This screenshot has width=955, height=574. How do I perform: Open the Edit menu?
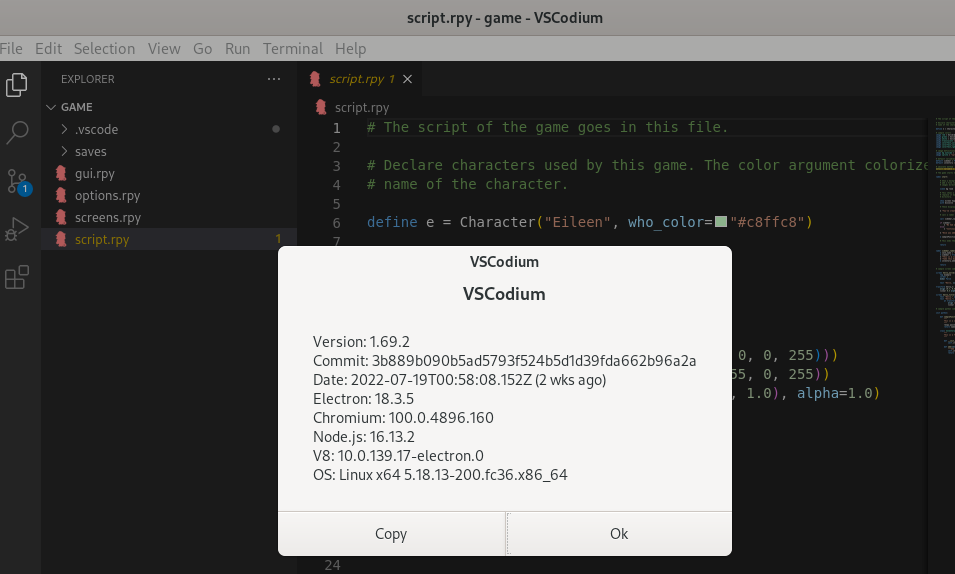coord(48,49)
